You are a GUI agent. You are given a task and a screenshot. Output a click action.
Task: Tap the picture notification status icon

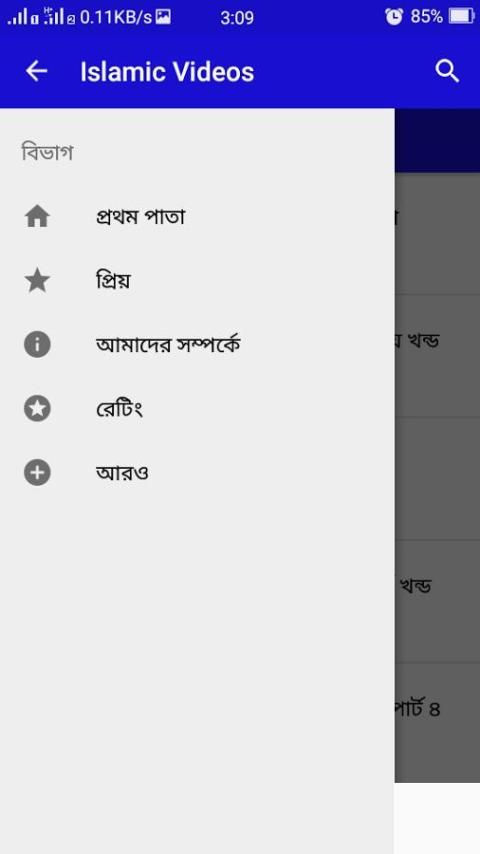[x=163, y=17]
